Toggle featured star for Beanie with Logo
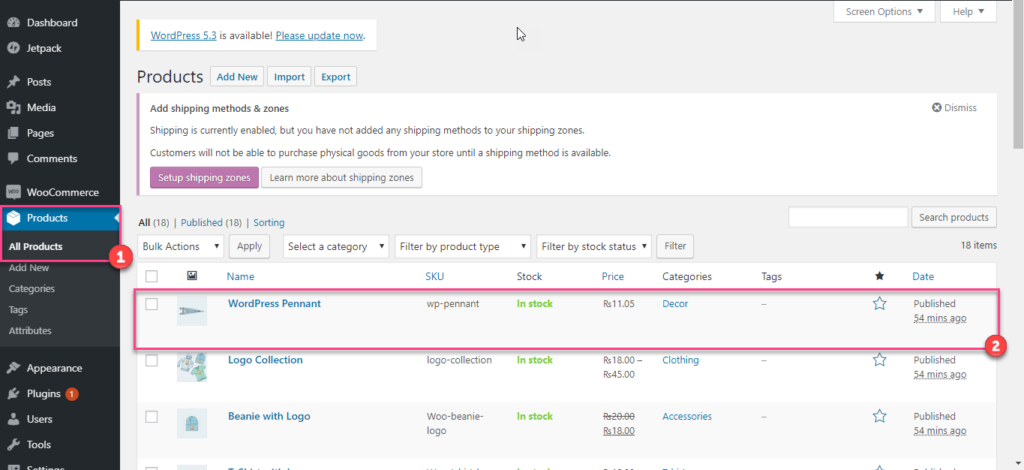The width and height of the screenshot is (1024, 470). click(x=880, y=416)
